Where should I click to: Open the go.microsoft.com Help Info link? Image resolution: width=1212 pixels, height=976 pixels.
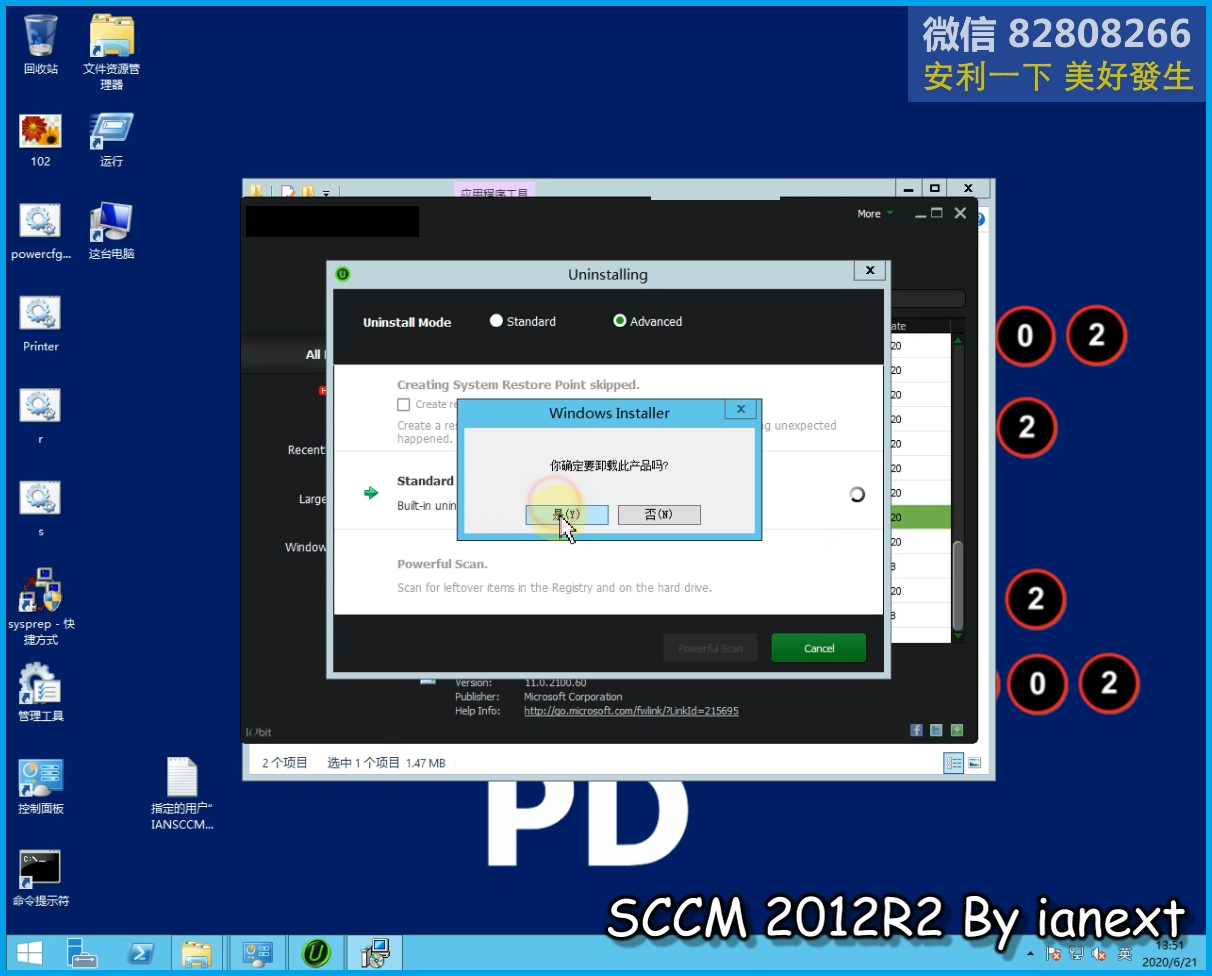[x=631, y=711]
